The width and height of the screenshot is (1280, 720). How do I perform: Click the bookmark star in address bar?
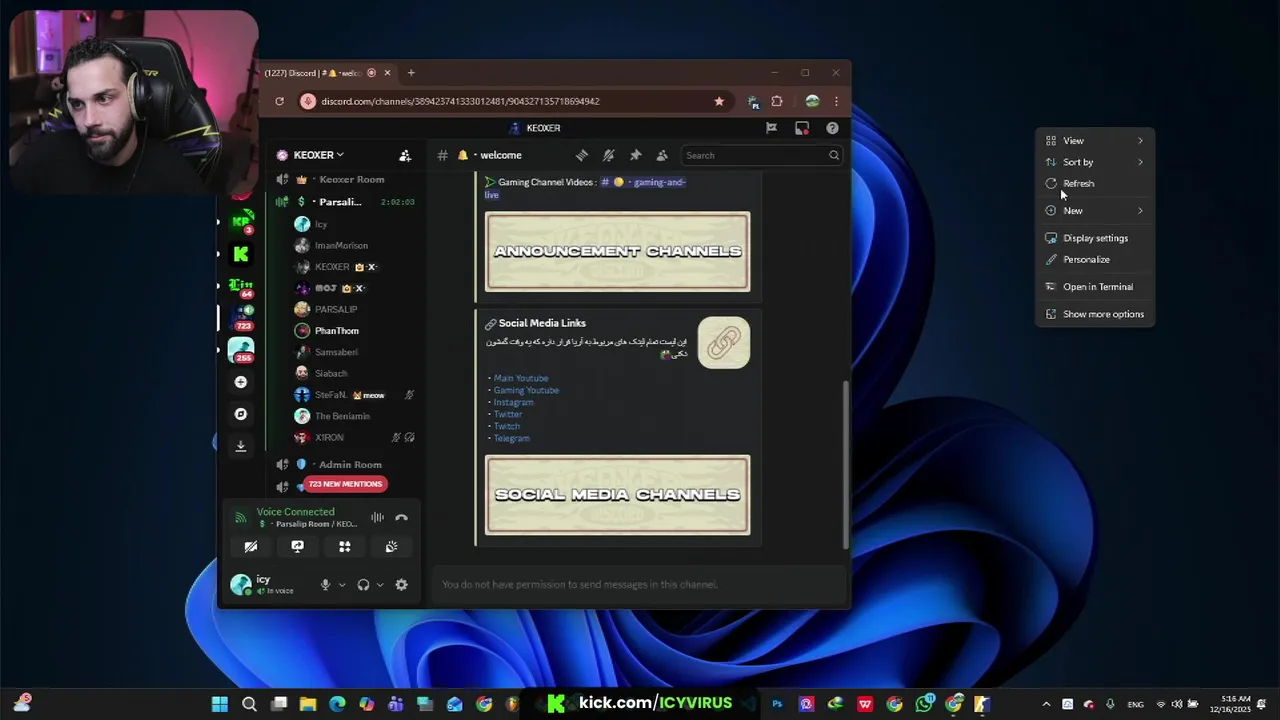point(719,101)
